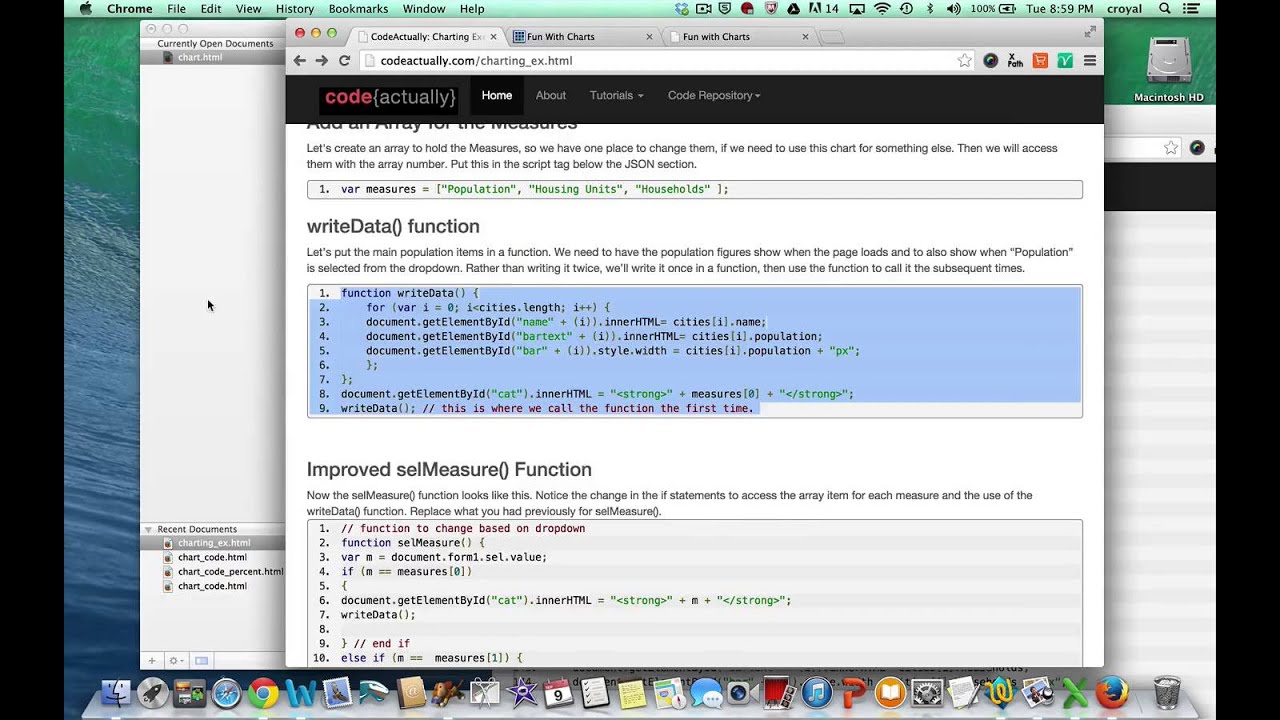The image size is (1280, 720).
Task: Click the "writeData() function" heading
Action: 393,226
